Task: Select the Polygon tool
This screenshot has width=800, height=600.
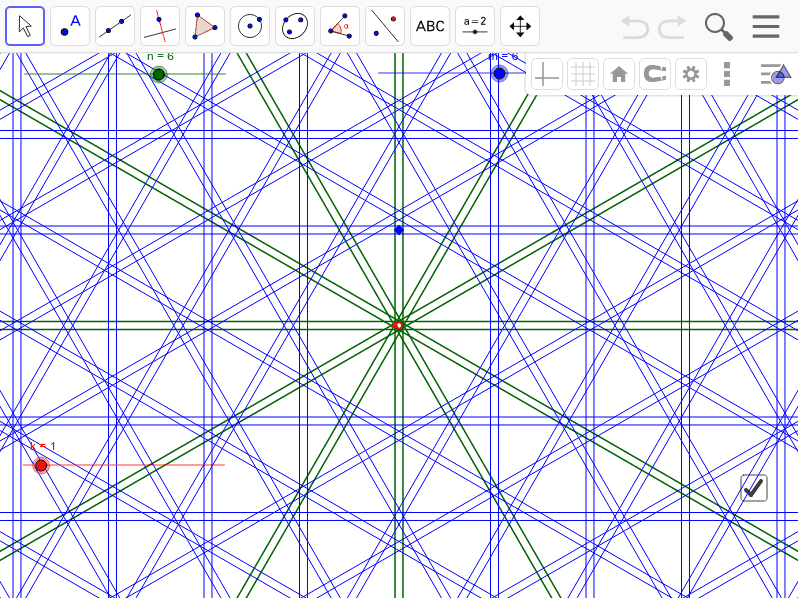Action: tap(205, 26)
